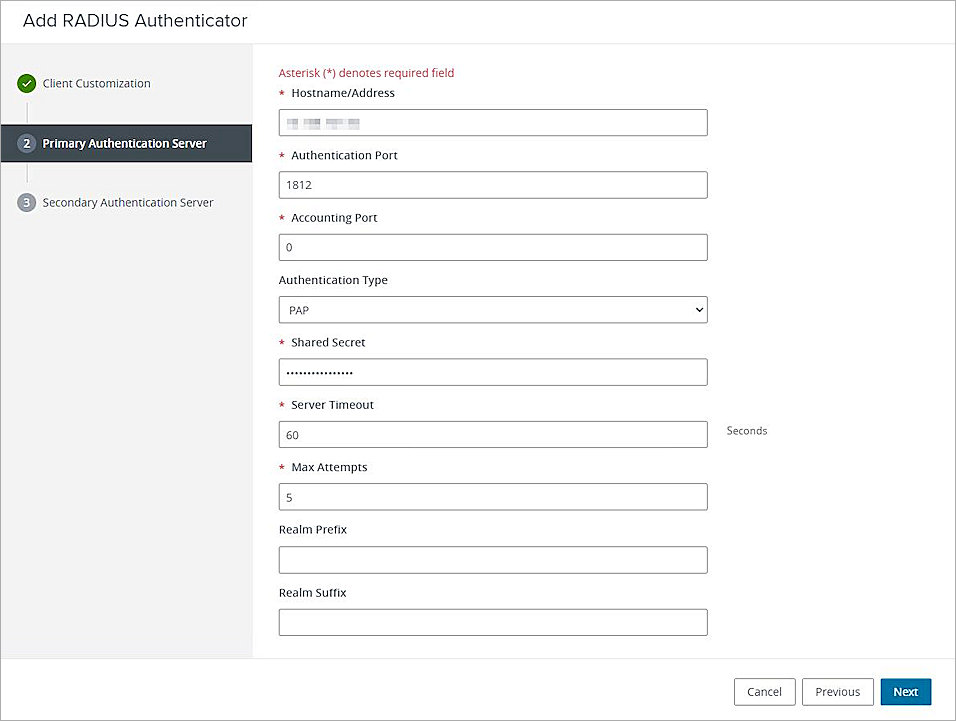Click the Previous button
This screenshot has width=956, height=721.
pyautogui.click(x=837, y=691)
